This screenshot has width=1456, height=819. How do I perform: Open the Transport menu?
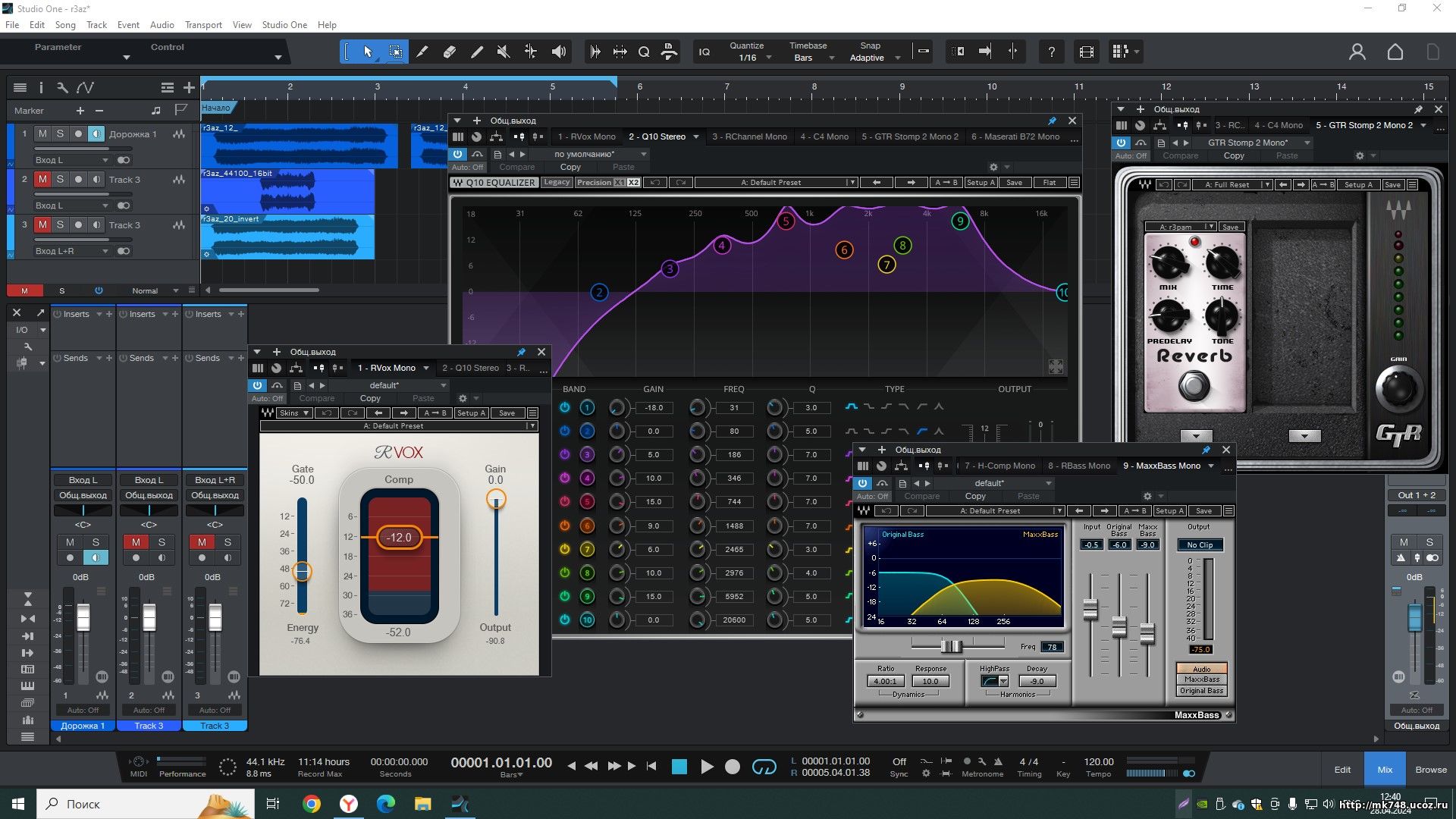coord(203,24)
